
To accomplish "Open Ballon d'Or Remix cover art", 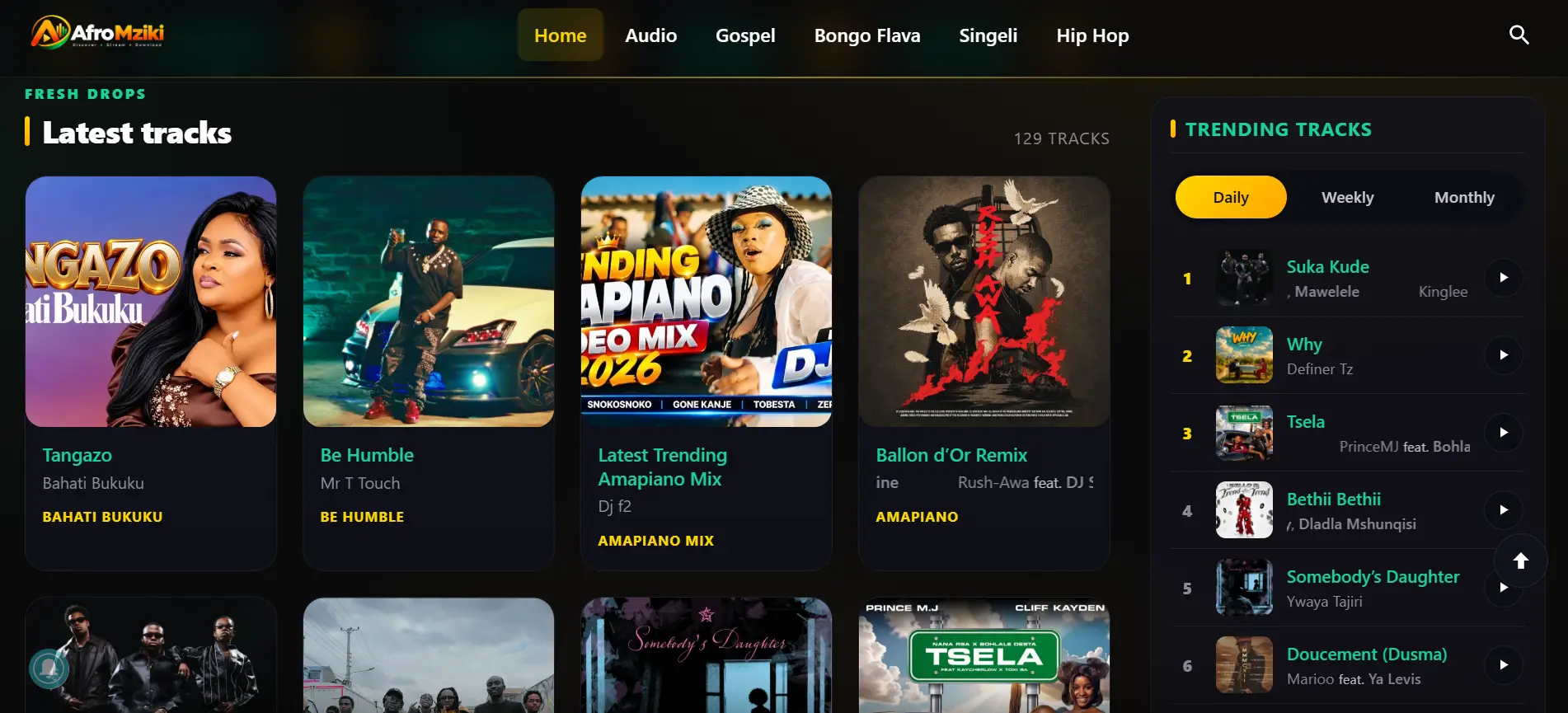I will click(984, 302).
